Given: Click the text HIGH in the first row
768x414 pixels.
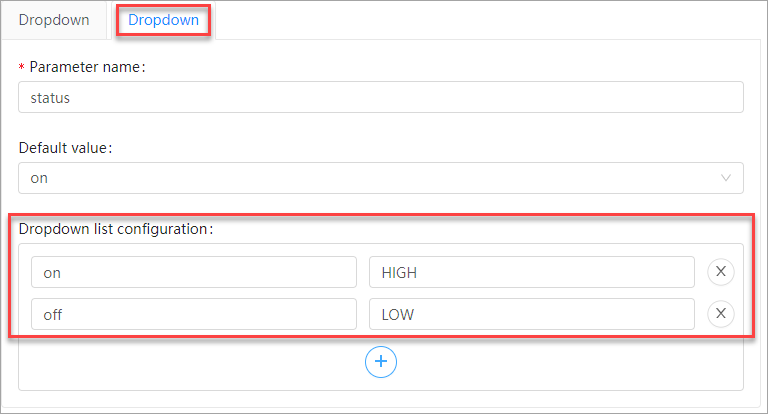Looking at the screenshot, I should pyautogui.click(x=398, y=272).
